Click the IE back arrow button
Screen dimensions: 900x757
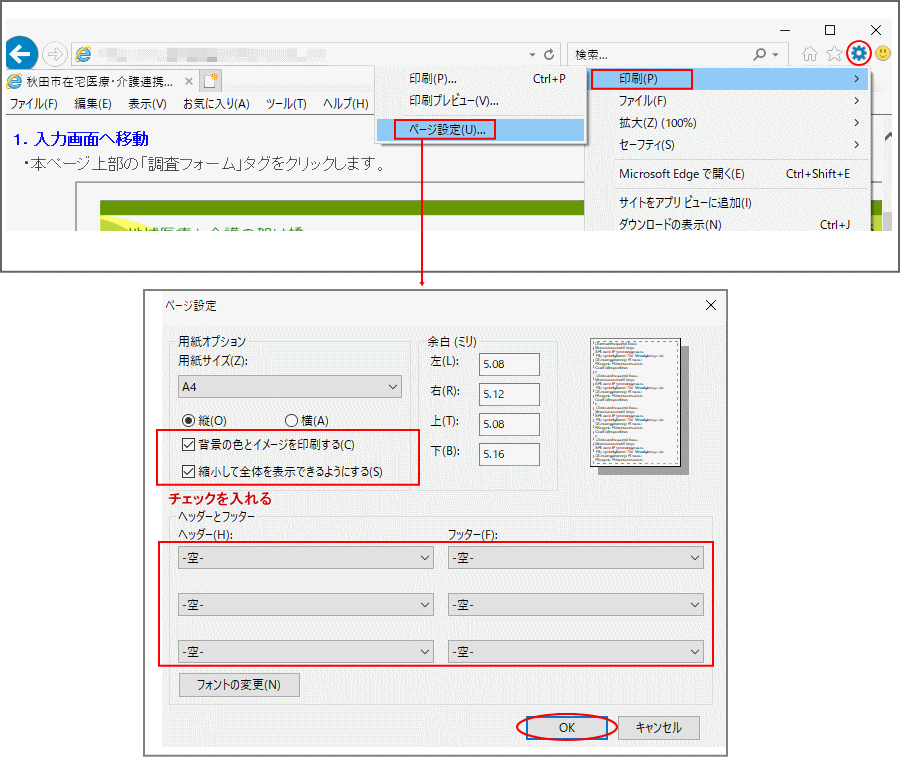tap(21, 53)
